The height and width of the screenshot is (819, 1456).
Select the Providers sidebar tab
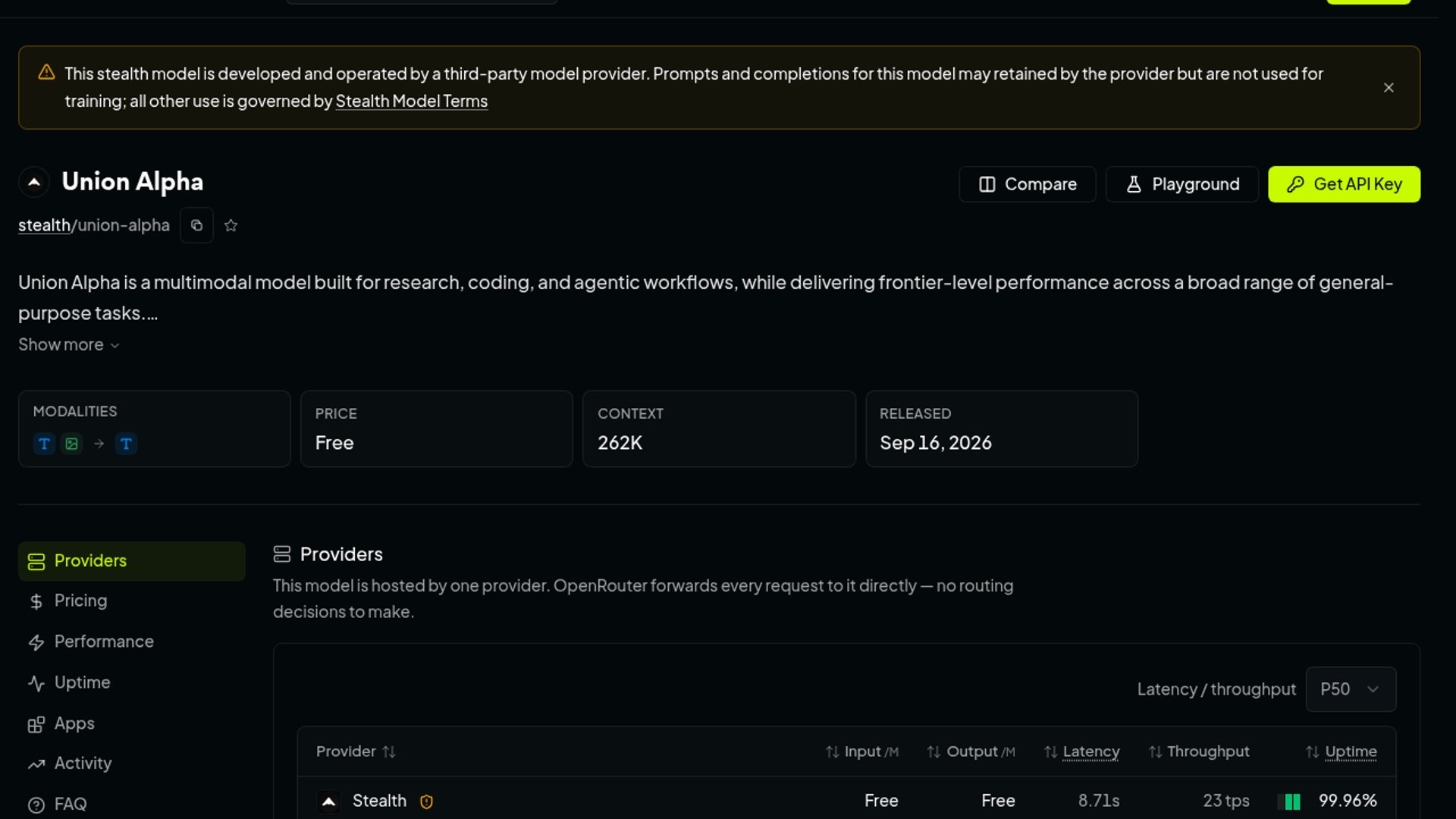132,561
